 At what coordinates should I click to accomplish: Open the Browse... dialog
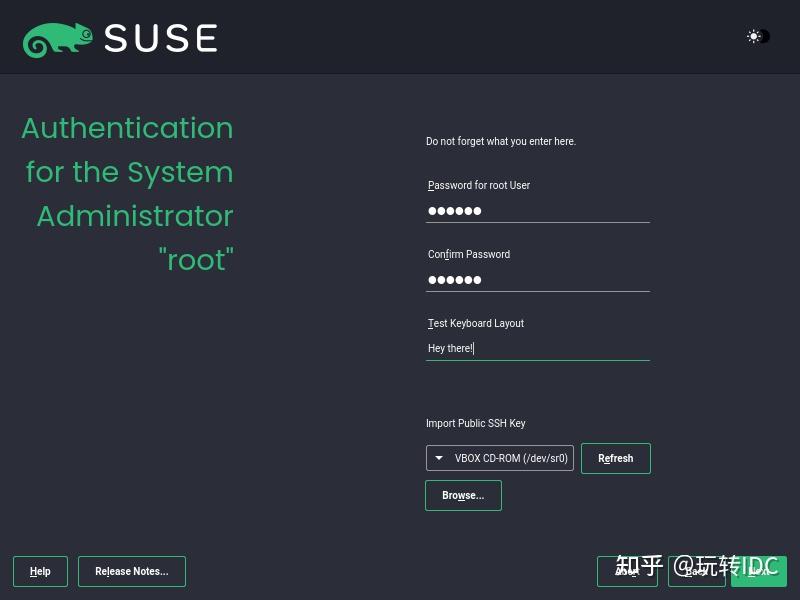(x=463, y=495)
